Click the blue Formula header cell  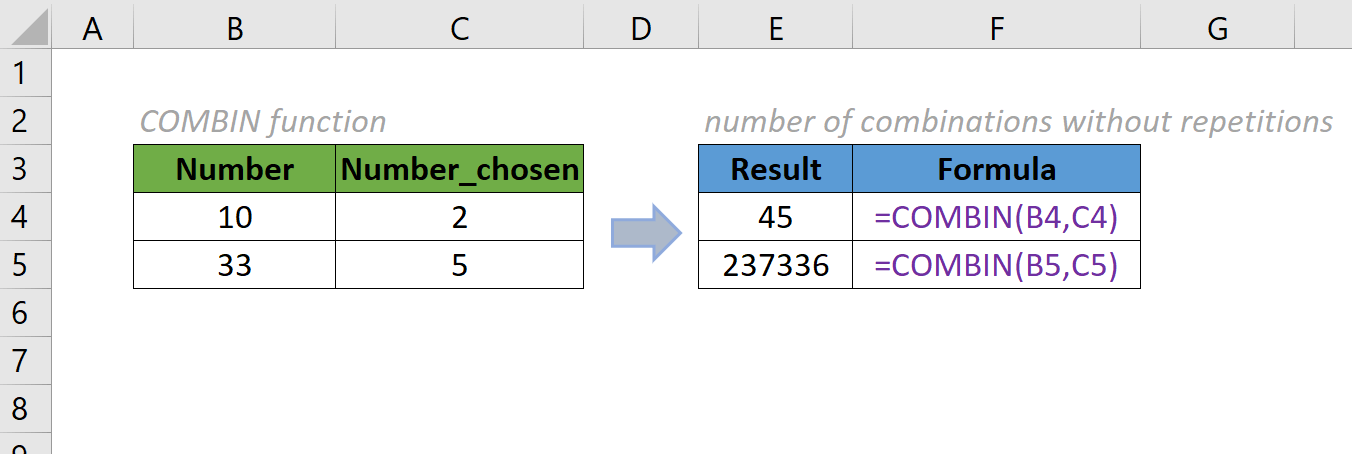pos(996,169)
